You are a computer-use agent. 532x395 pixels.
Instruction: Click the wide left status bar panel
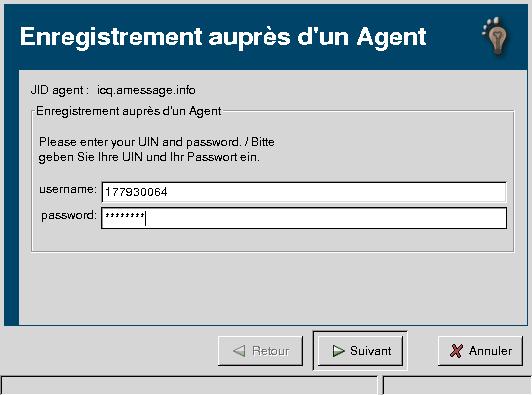pyautogui.click(x=189, y=386)
